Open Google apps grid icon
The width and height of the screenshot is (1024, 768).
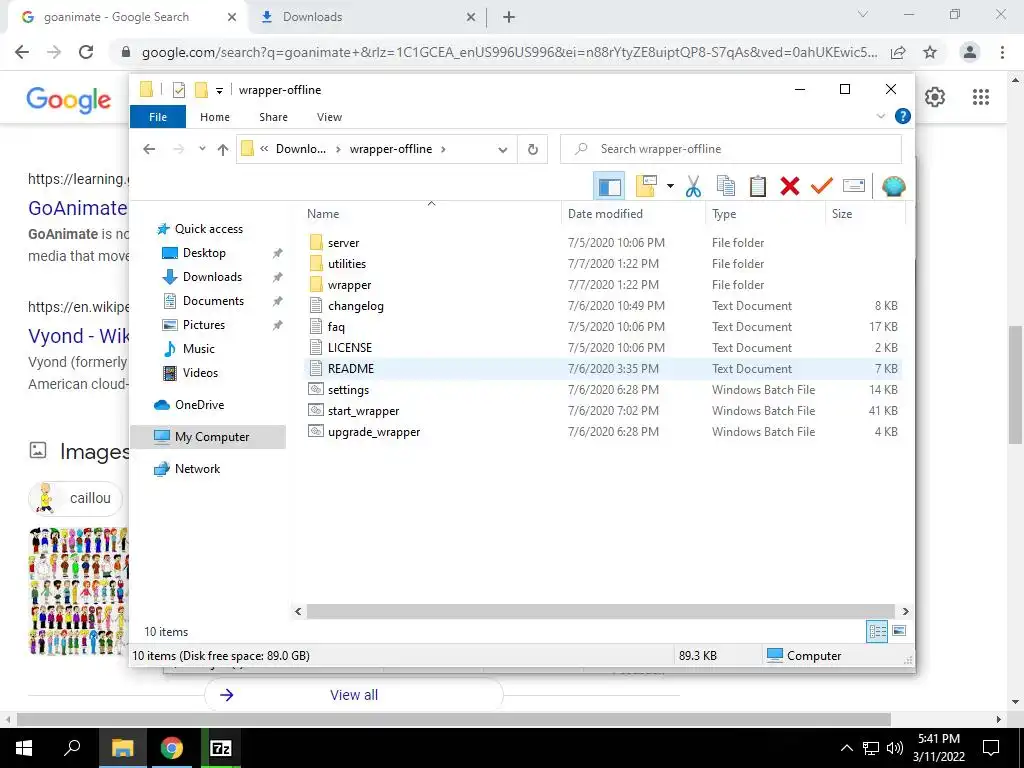click(980, 97)
